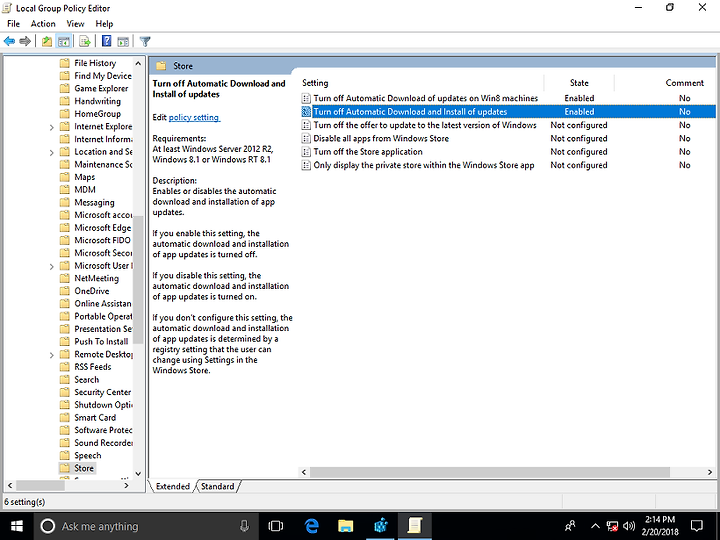Select the Speech tree folder

point(88,456)
